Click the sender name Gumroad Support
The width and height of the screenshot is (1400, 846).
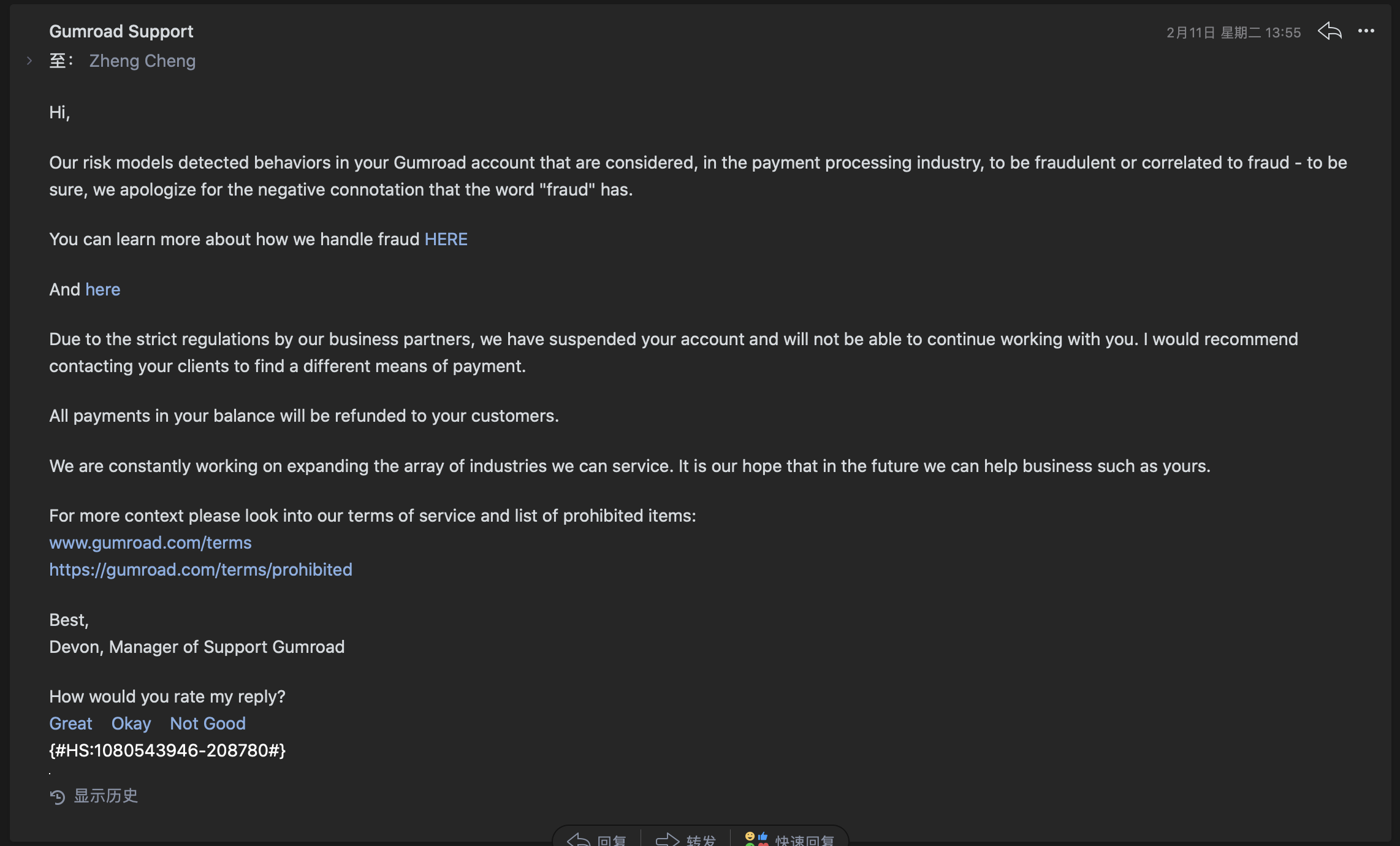tap(121, 31)
